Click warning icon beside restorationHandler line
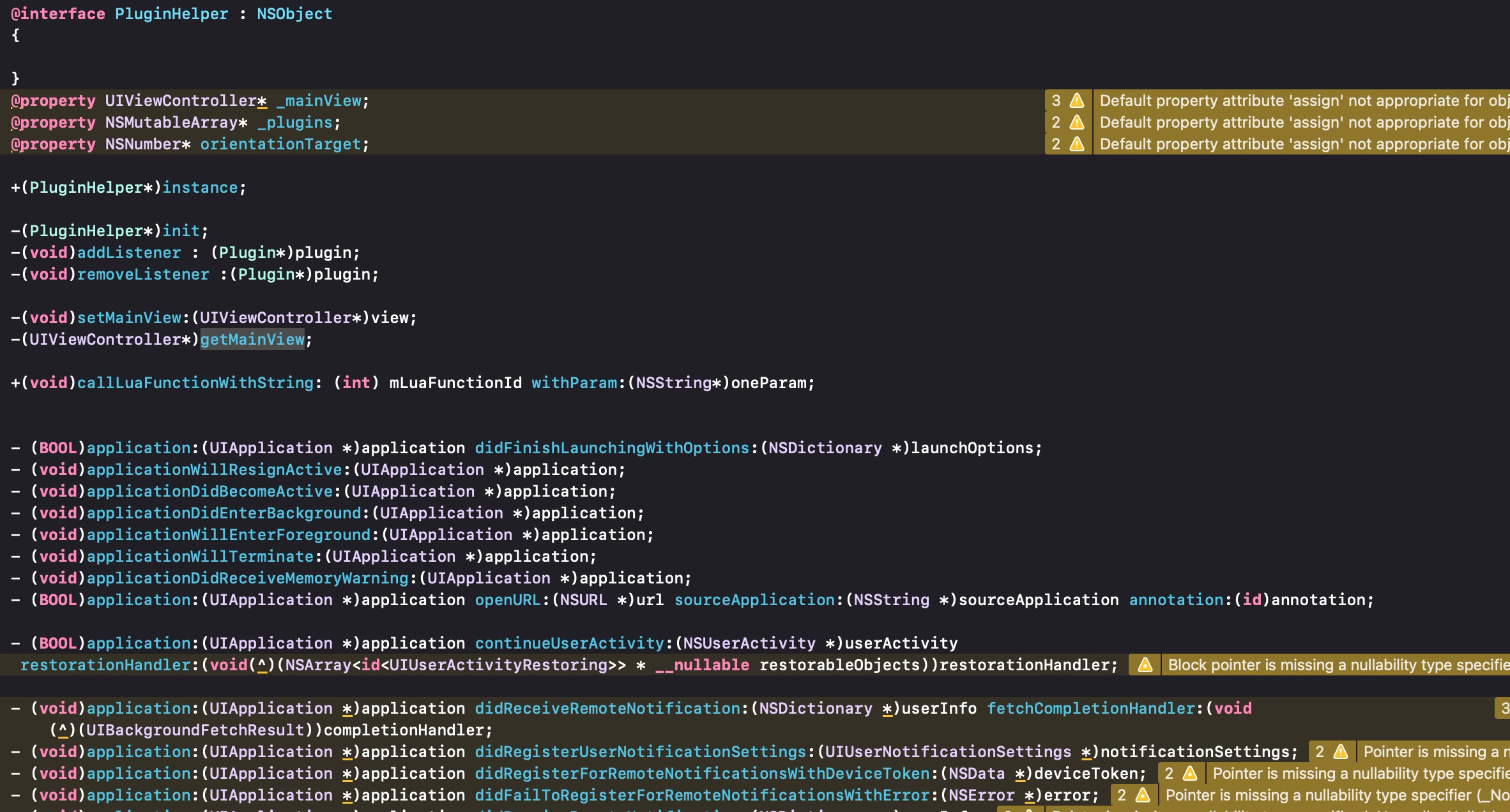The width and height of the screenshot is (1510, 812). 1145,665
